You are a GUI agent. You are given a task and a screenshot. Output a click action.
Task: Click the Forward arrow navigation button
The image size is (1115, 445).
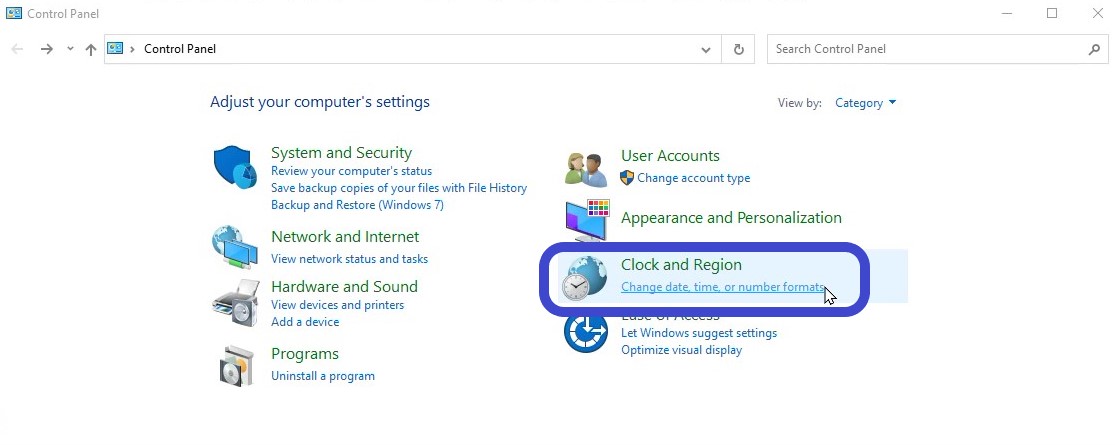coord(47,49)
